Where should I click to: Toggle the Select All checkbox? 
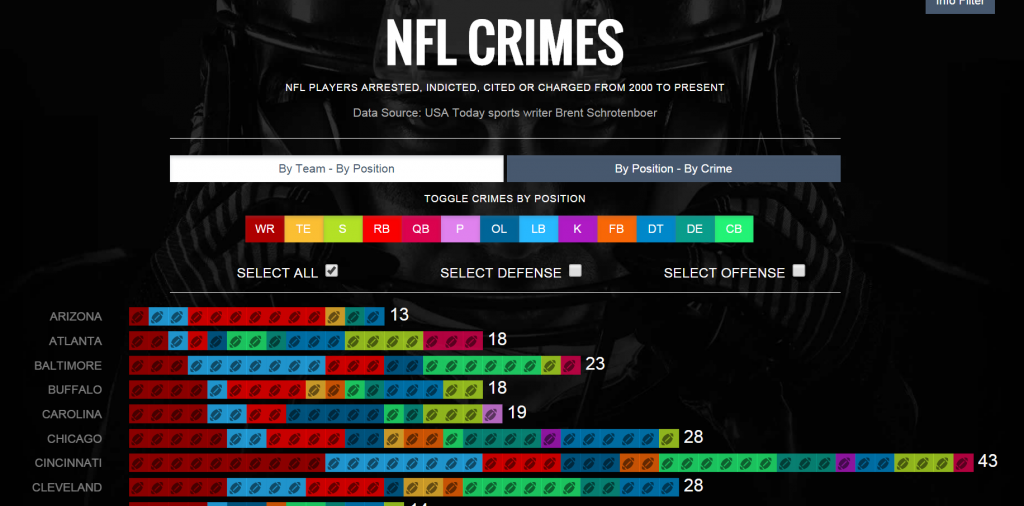point(332,271)
